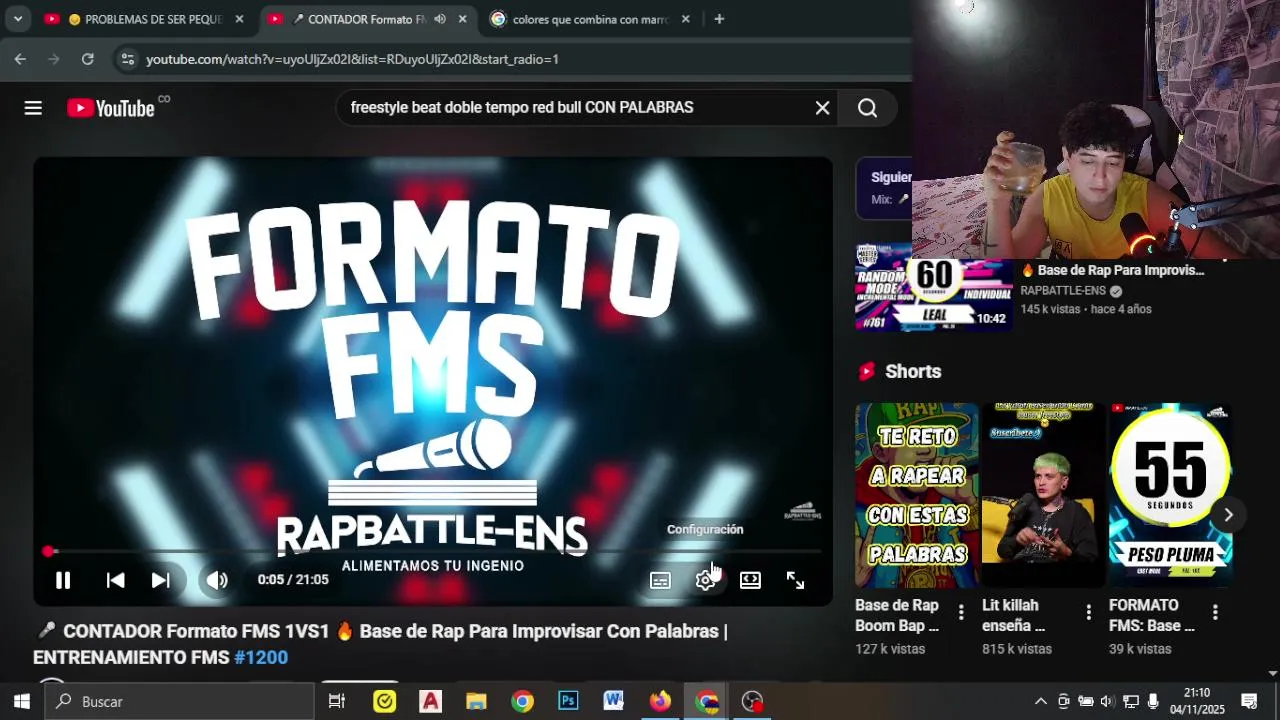Open Microsoft Word from the taskbar
Screen dimensions: 1280x720
tap(614, 701)
